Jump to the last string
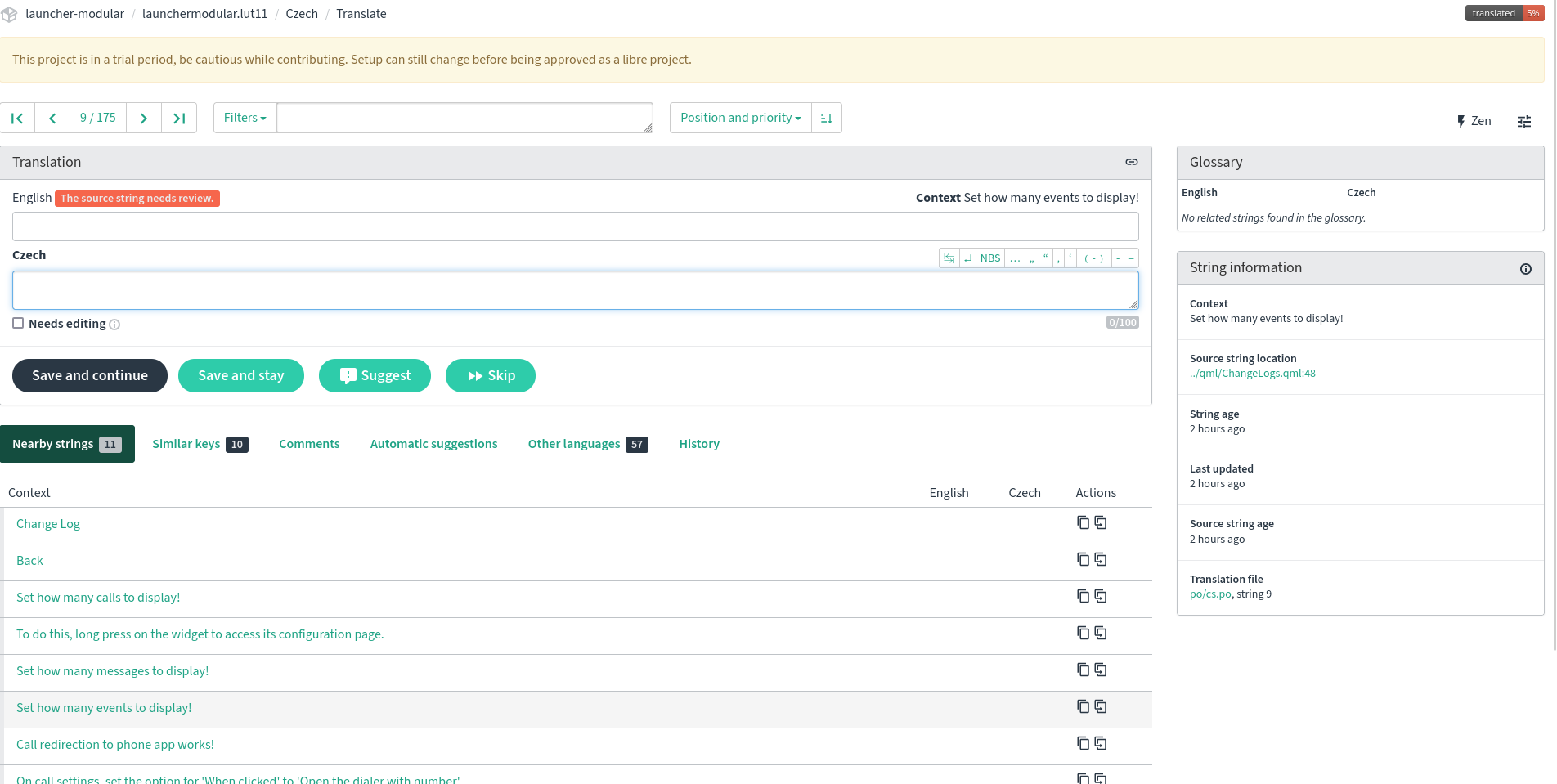This screenshot has height=784, width=1557. click(x=179, y=118)
